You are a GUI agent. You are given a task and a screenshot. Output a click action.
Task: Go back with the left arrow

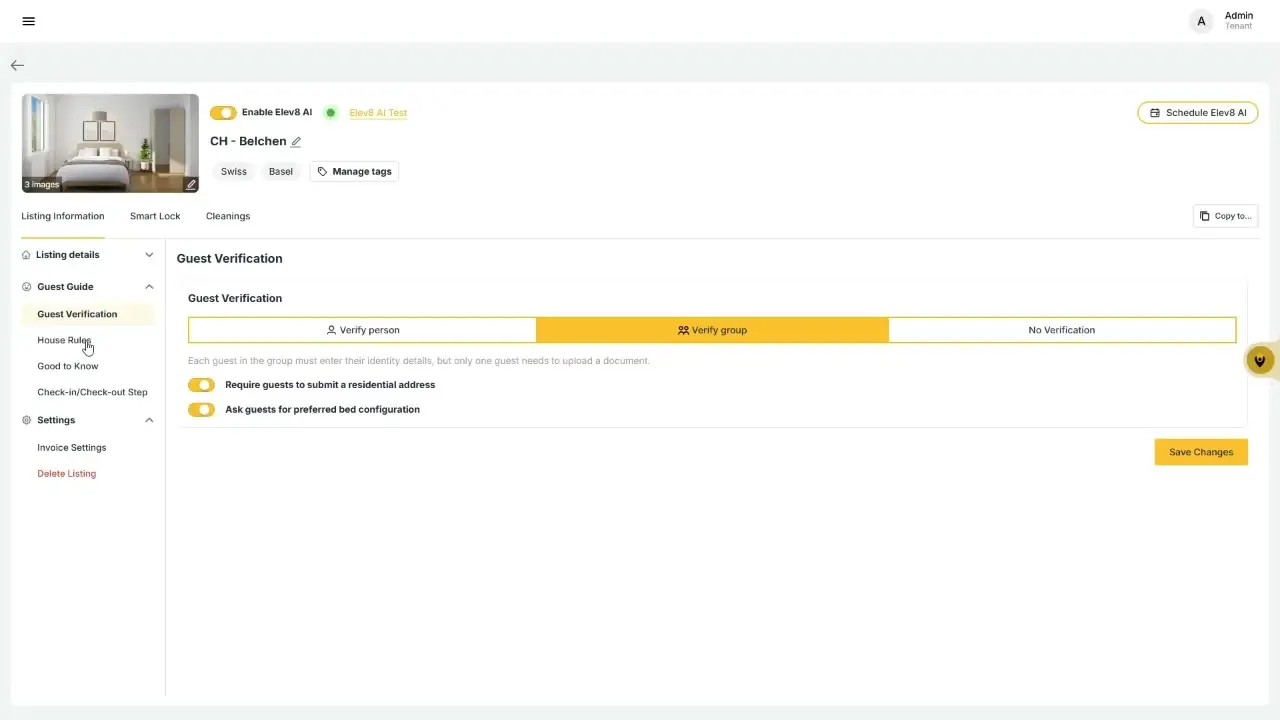click(x=17, y=65)
